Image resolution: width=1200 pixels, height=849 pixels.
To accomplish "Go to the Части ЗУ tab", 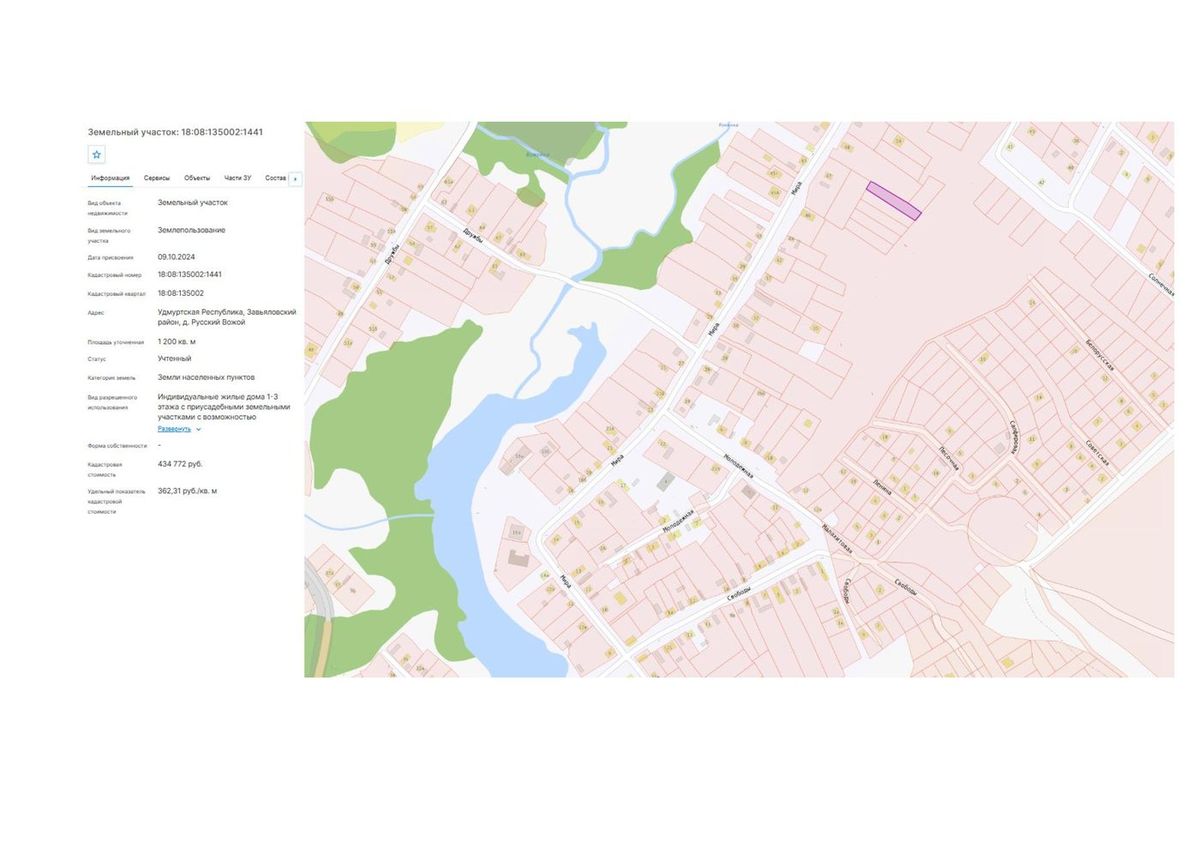I will coord(238,178).
